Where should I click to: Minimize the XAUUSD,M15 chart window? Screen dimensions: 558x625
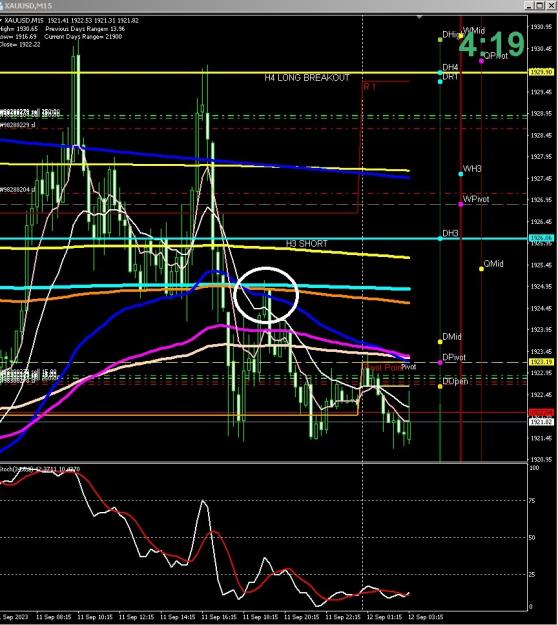[x=529, y=6]
